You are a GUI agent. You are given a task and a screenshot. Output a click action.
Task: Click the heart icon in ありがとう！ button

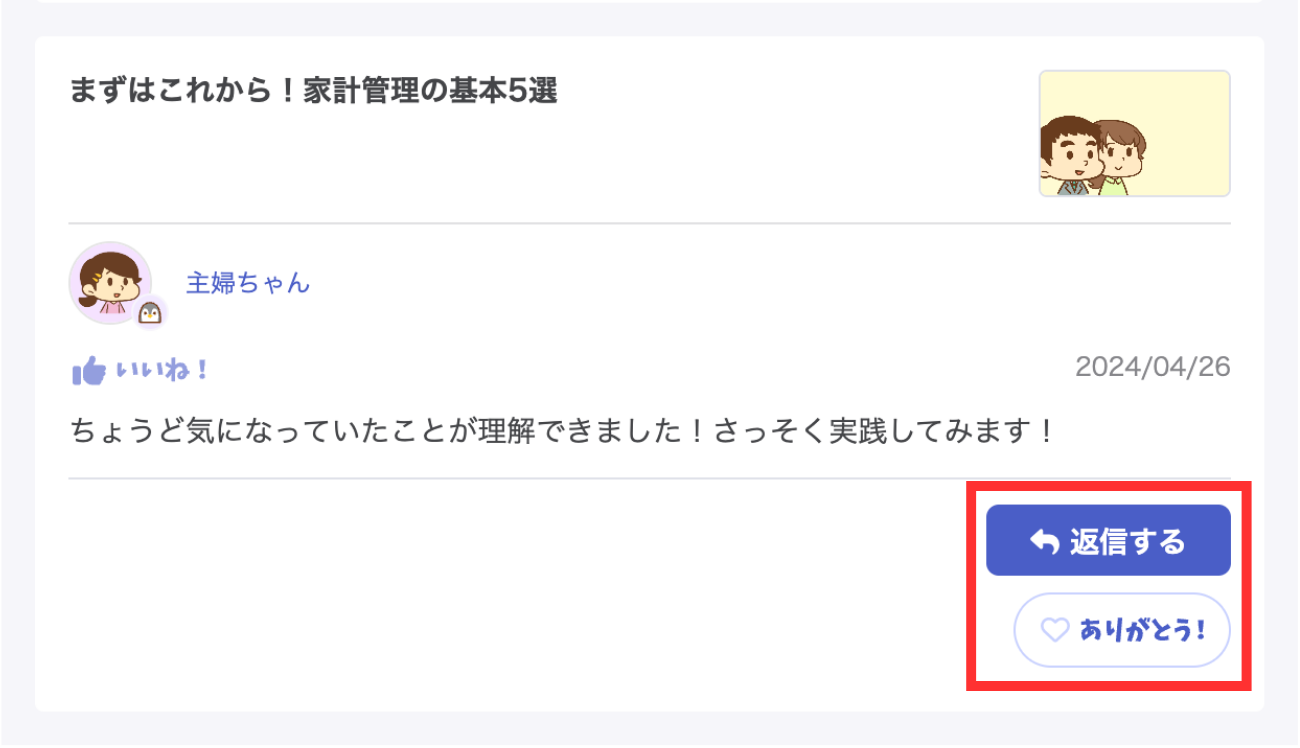point(1054,630)
